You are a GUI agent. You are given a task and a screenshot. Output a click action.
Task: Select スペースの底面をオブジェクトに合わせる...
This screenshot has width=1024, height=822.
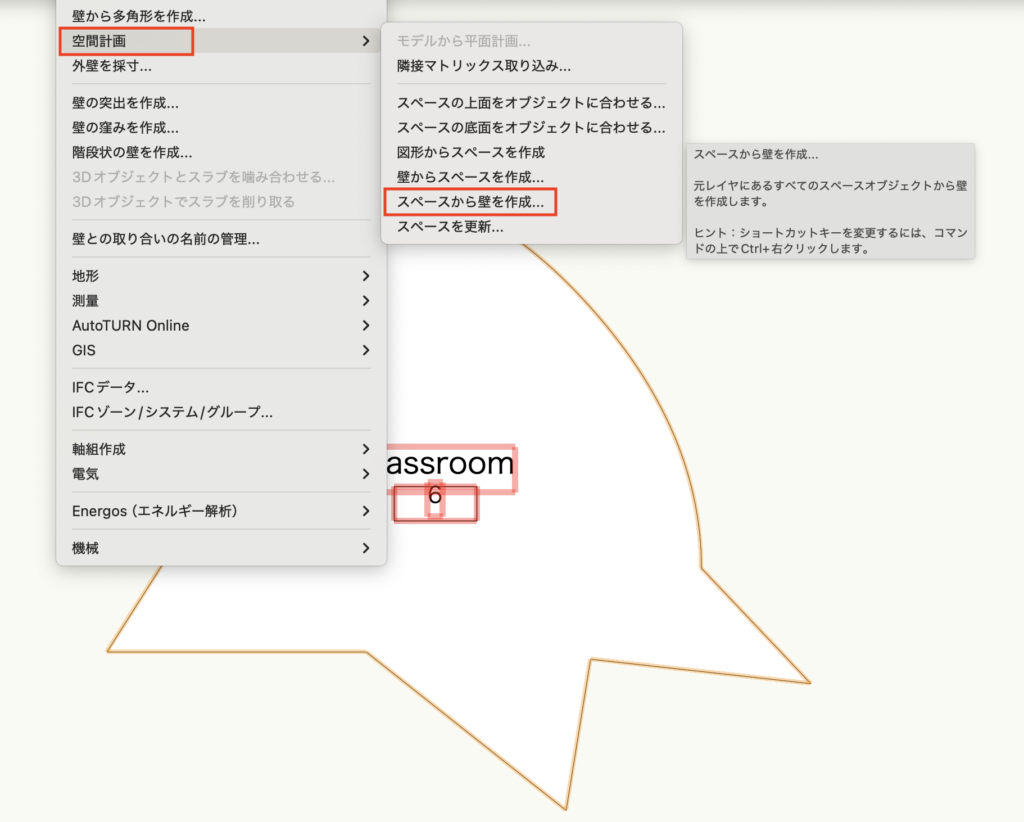pos(530,127)
